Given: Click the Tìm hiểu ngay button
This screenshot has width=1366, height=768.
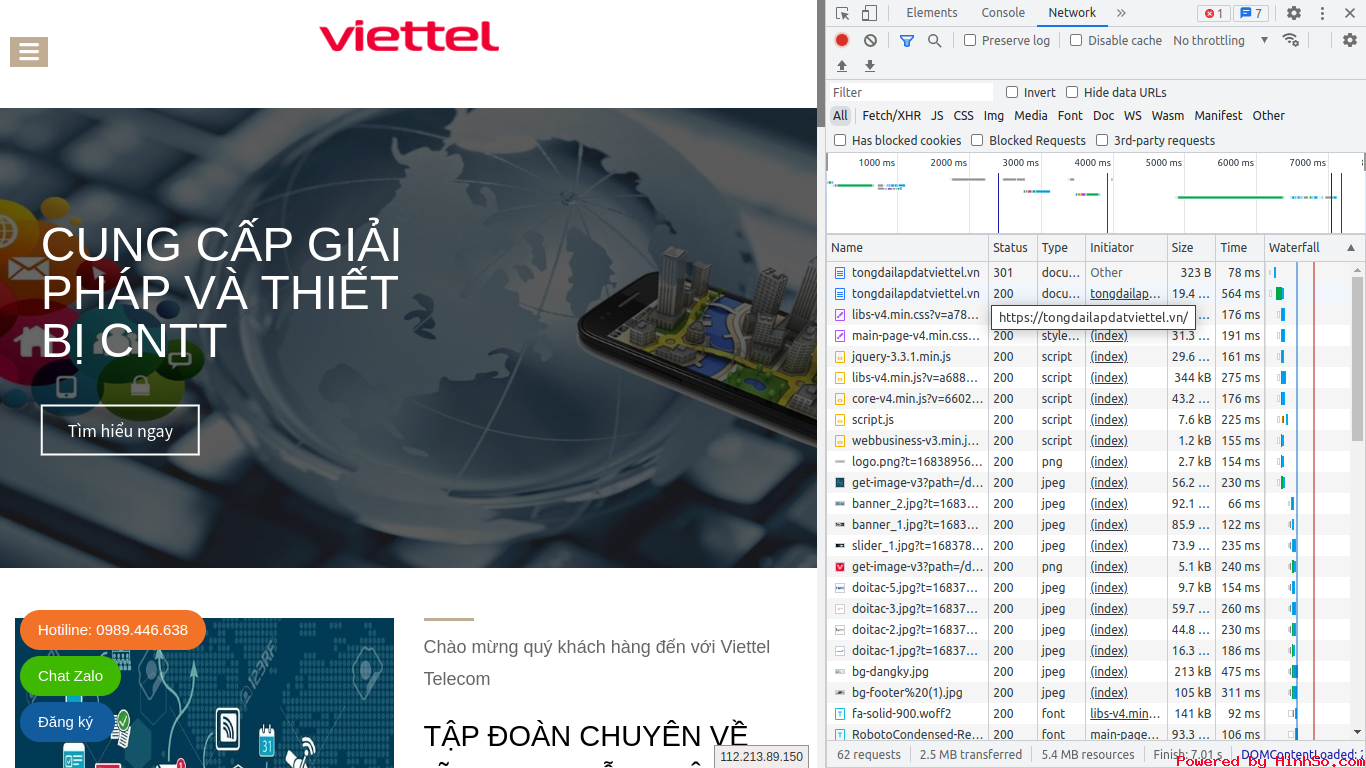Looking at the screenshot, I should point(120,431).
